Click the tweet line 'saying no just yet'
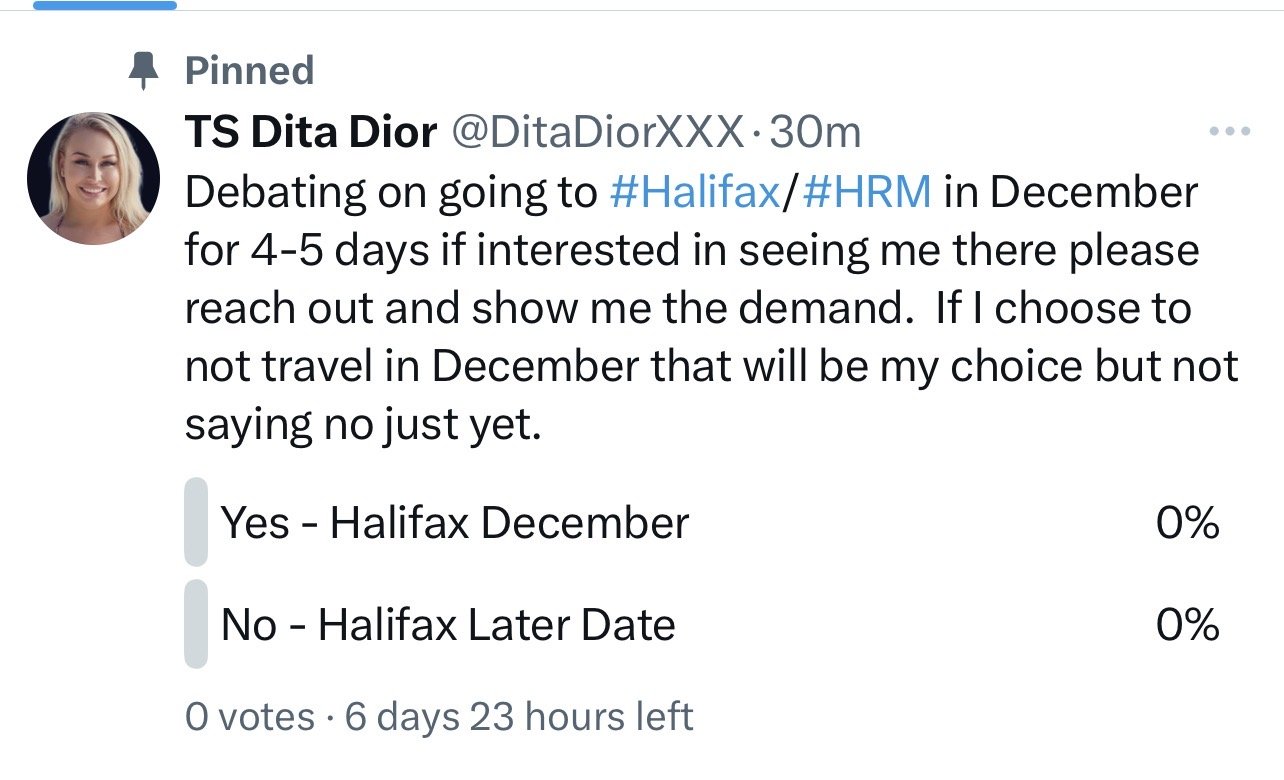Screen dimensions: 1284x780 pyautogui.click(x=362, y=425)
